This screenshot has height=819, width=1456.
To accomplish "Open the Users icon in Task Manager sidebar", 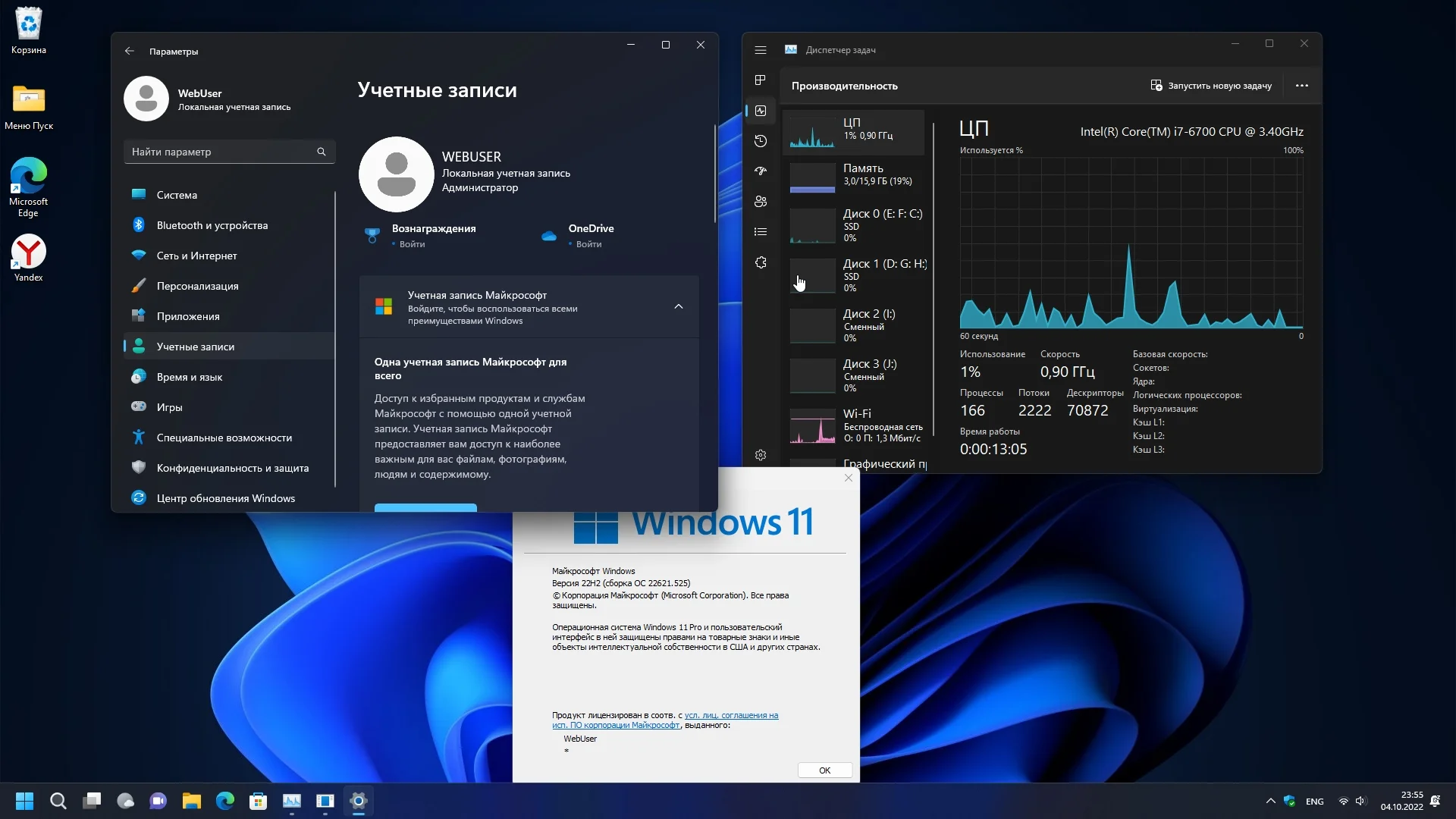I will pos(761,202).
